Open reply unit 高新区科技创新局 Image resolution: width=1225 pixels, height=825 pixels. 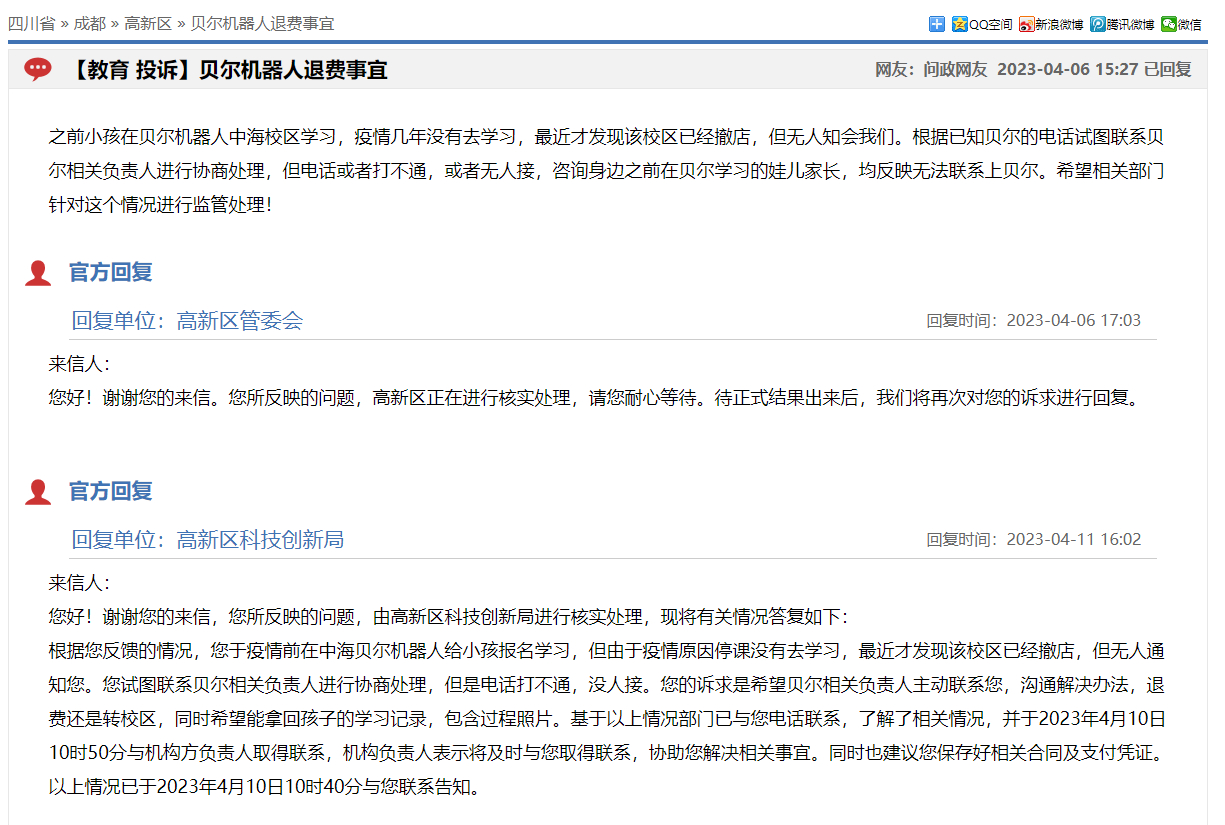[x=259, y=540]
